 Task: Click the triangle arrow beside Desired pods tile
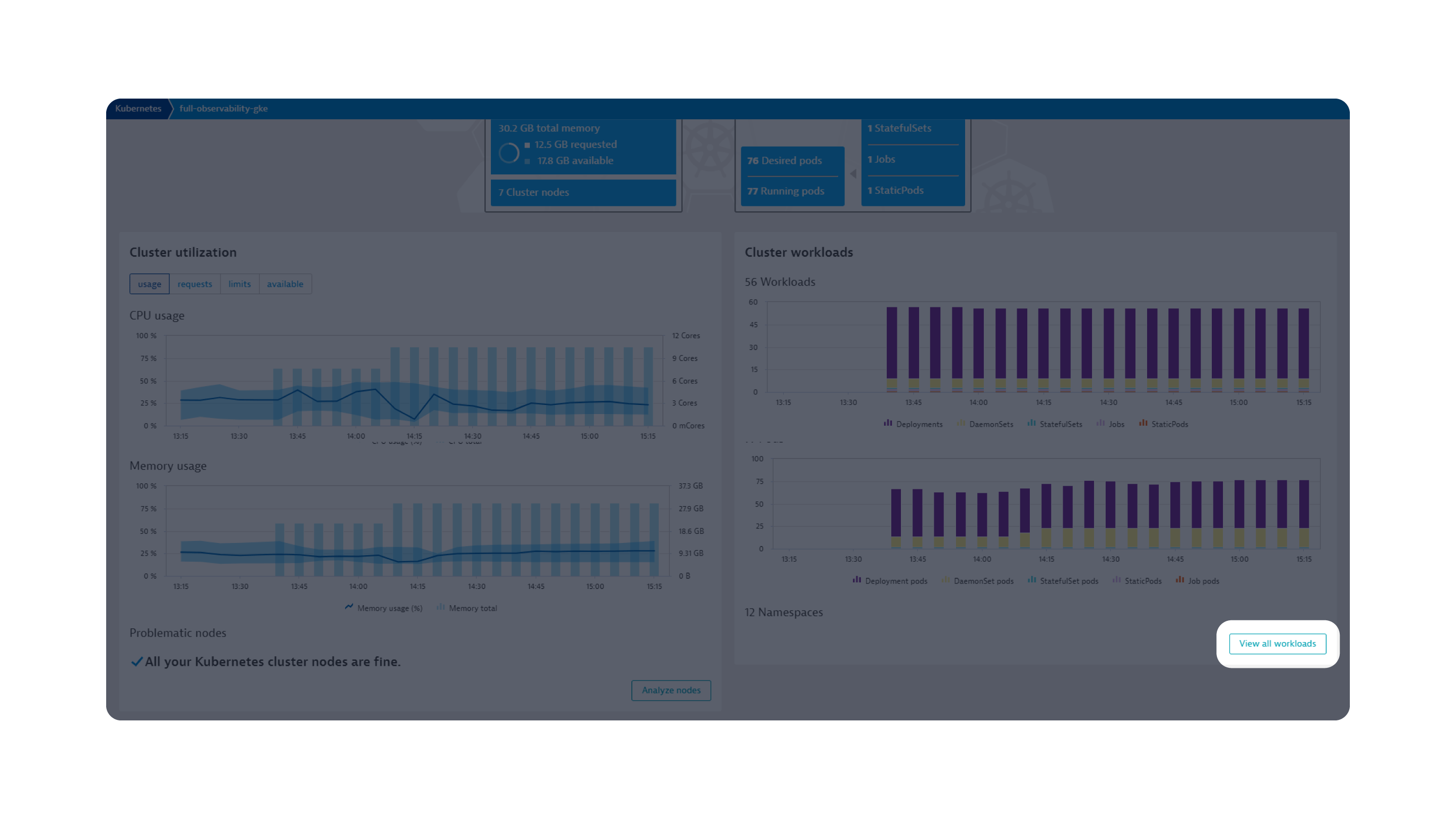[x=853, y=174]
